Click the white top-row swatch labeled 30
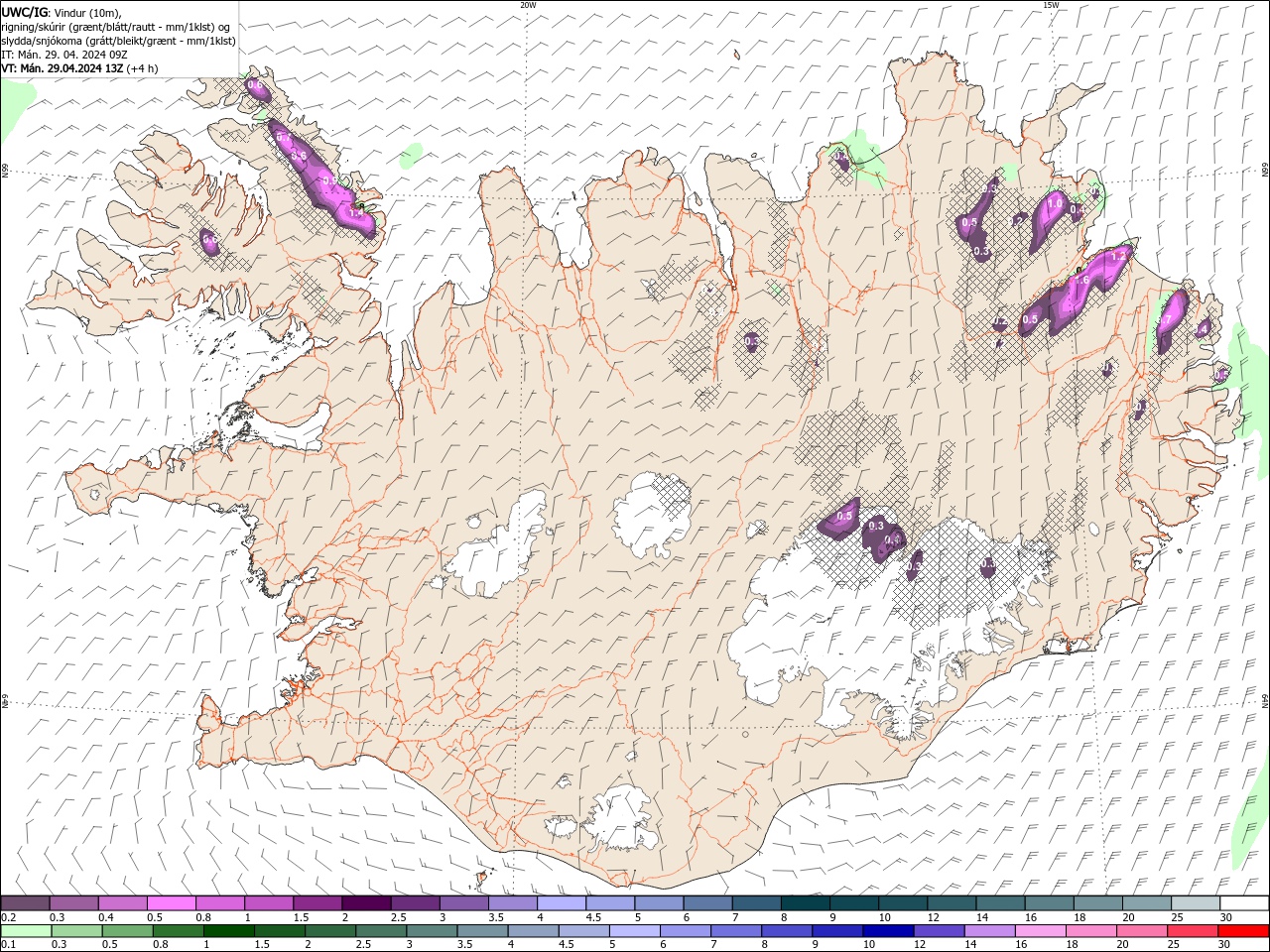The image size is (1270, 952). point(1244,903)
